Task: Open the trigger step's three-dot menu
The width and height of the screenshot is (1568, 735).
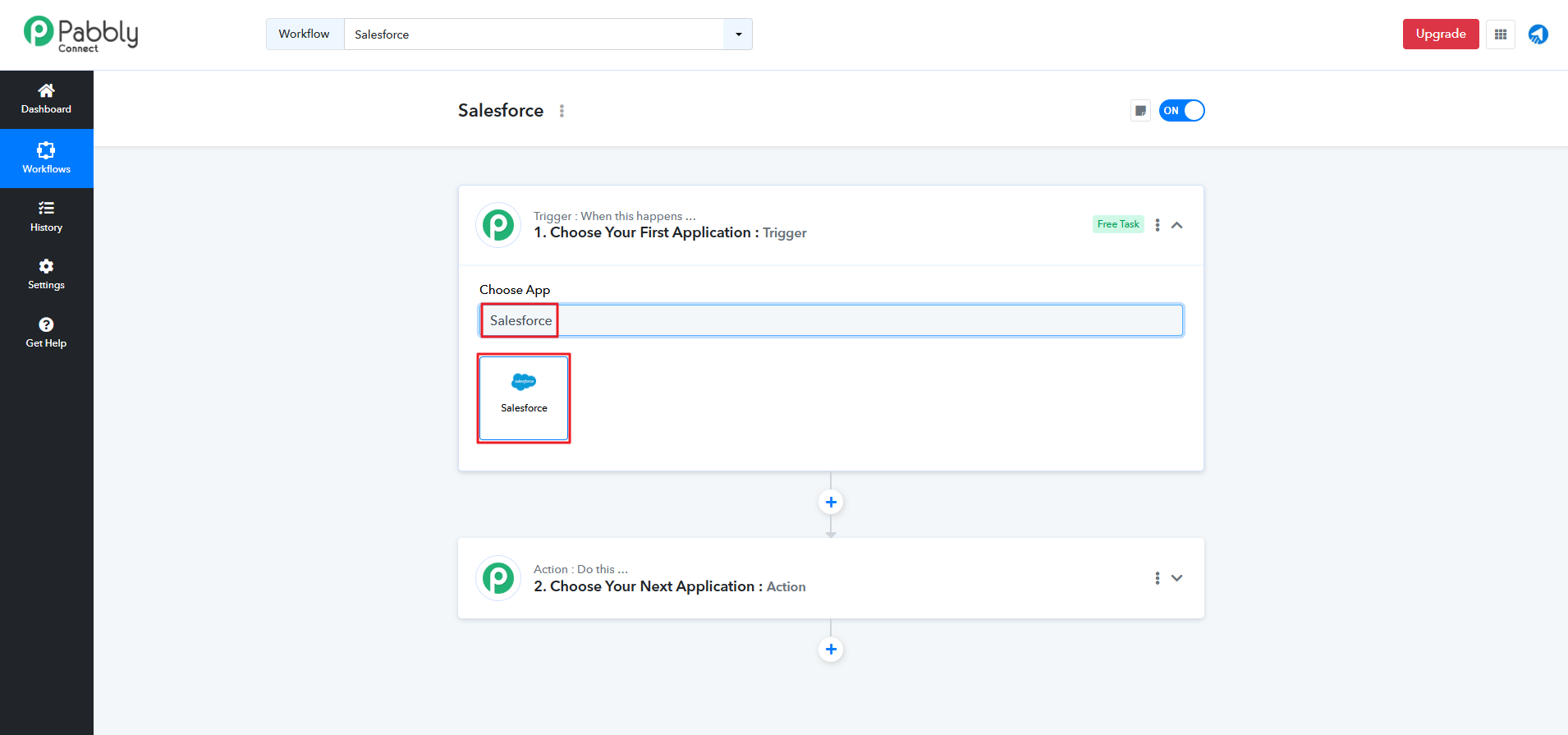Action: pyautogui.click(x=1157, y=225)
